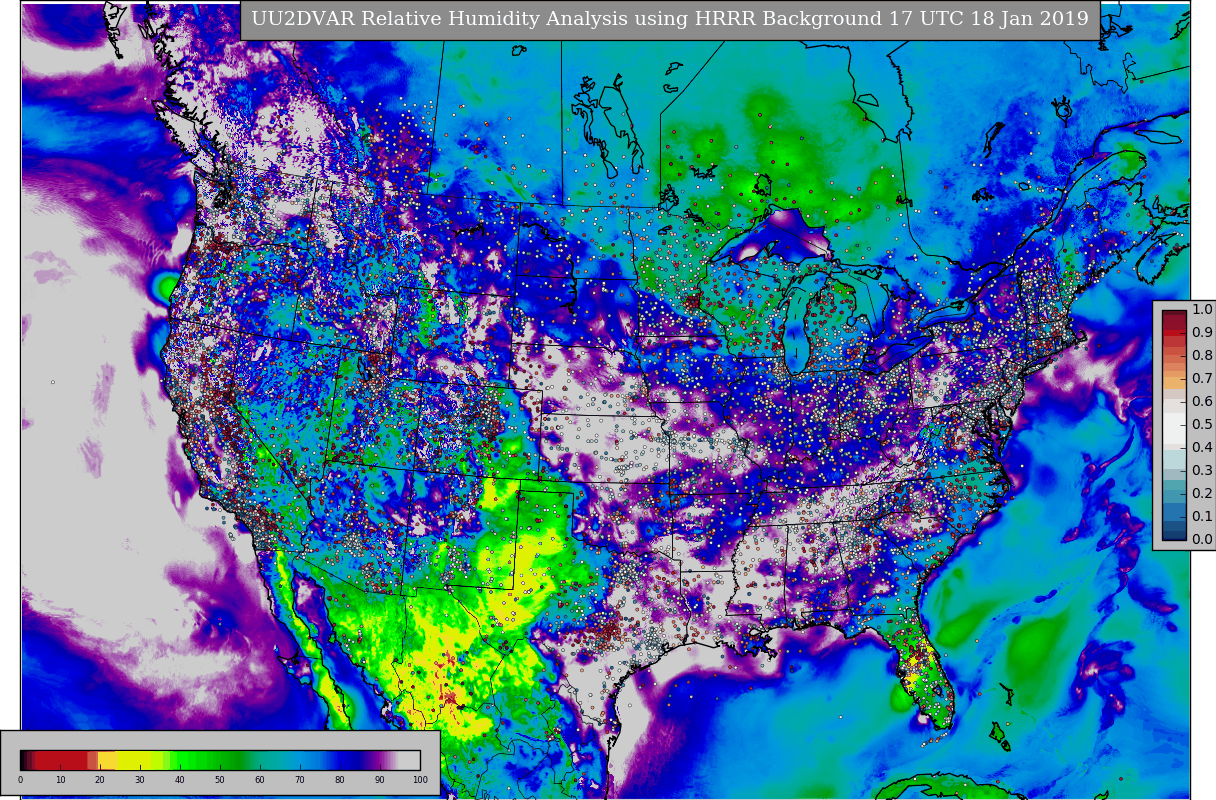
Task: Click the '0.5' label on right colorbar
Action: [x=1202, y=425]
